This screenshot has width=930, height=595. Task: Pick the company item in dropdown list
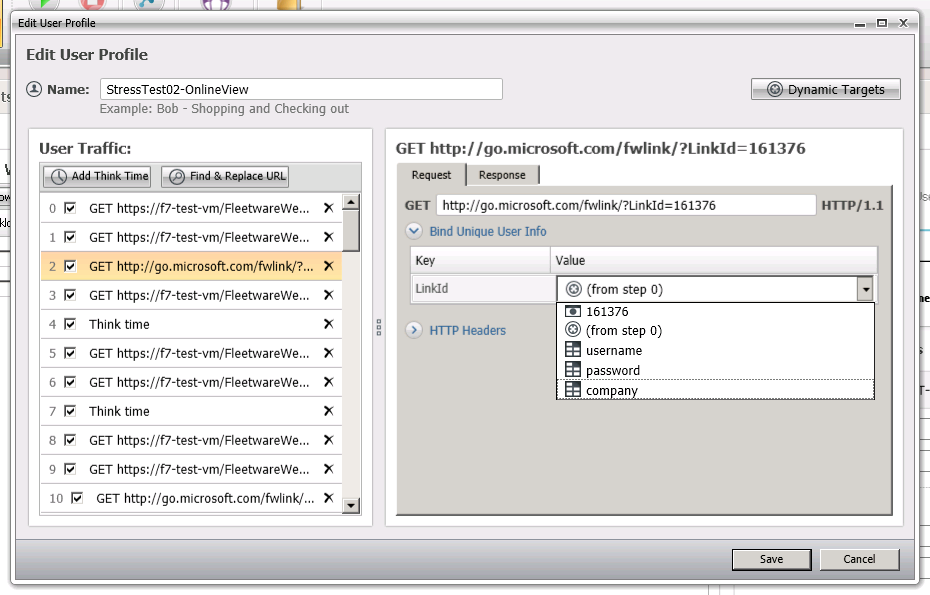(x=612, y=391)
